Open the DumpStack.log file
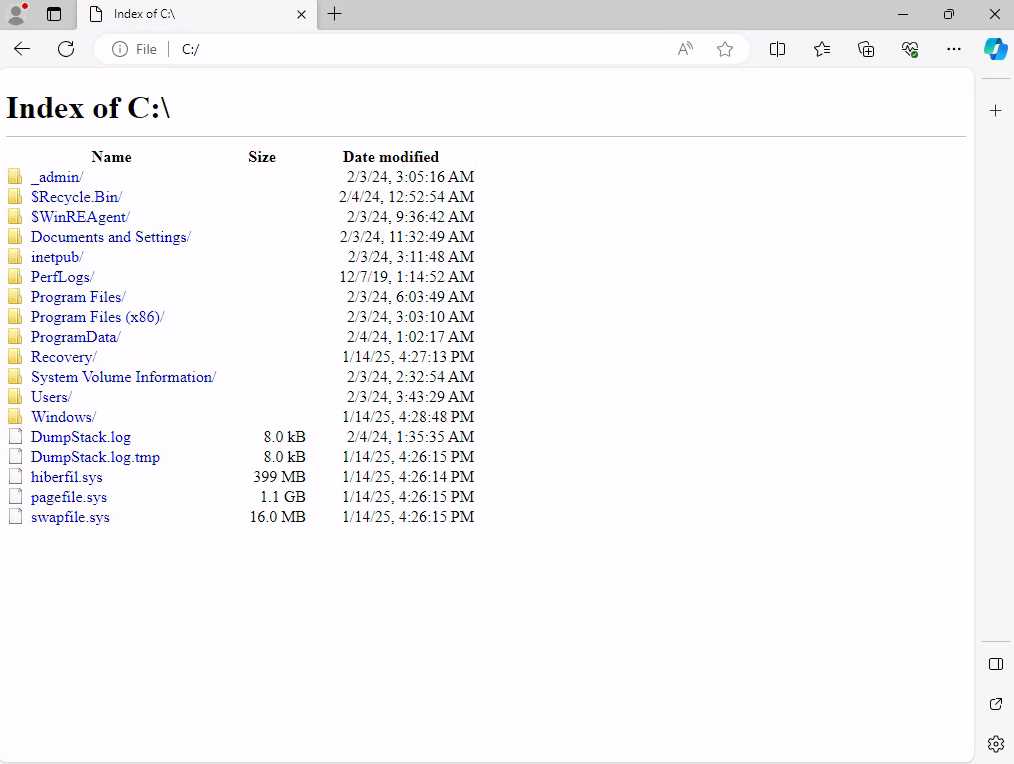1014x764 pixels. click(81, 438)
